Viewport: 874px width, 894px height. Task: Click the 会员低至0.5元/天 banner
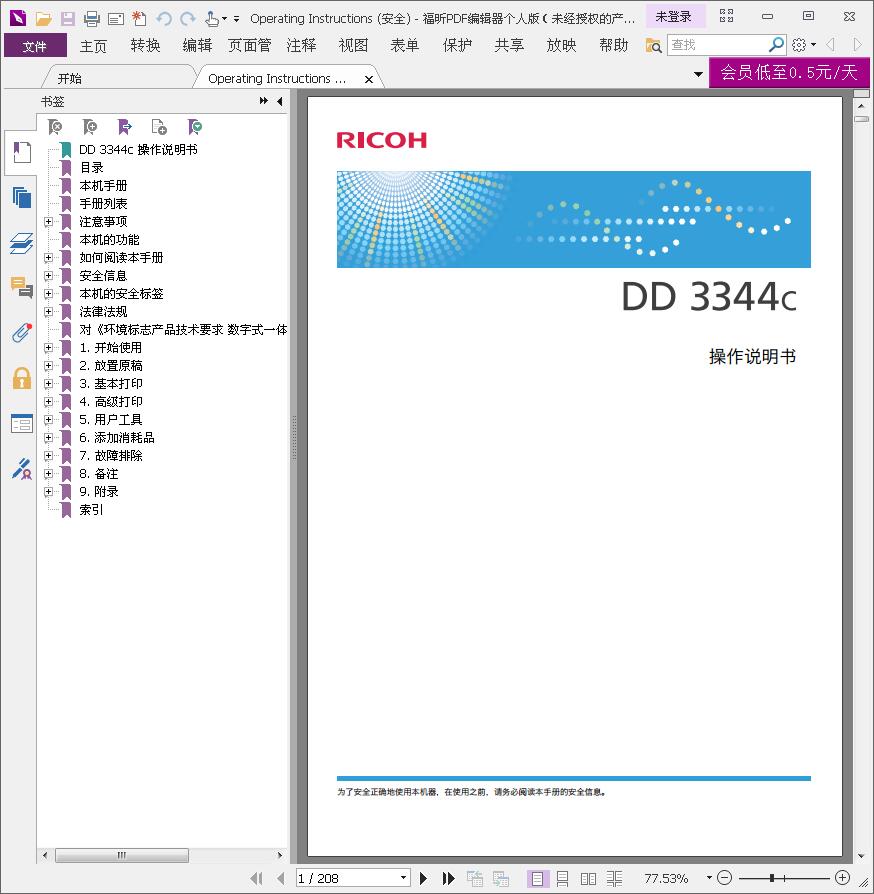coord(789,72)
